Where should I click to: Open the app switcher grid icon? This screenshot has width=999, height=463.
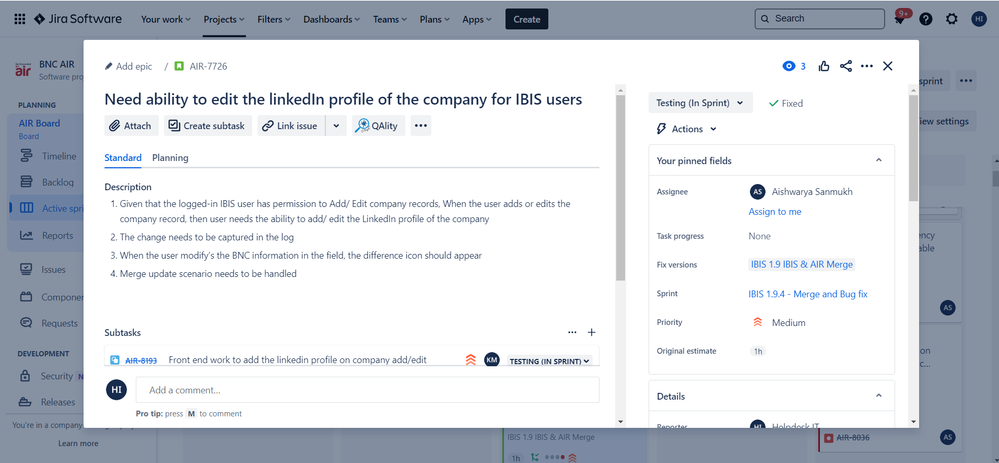click(x=20, y=19)
